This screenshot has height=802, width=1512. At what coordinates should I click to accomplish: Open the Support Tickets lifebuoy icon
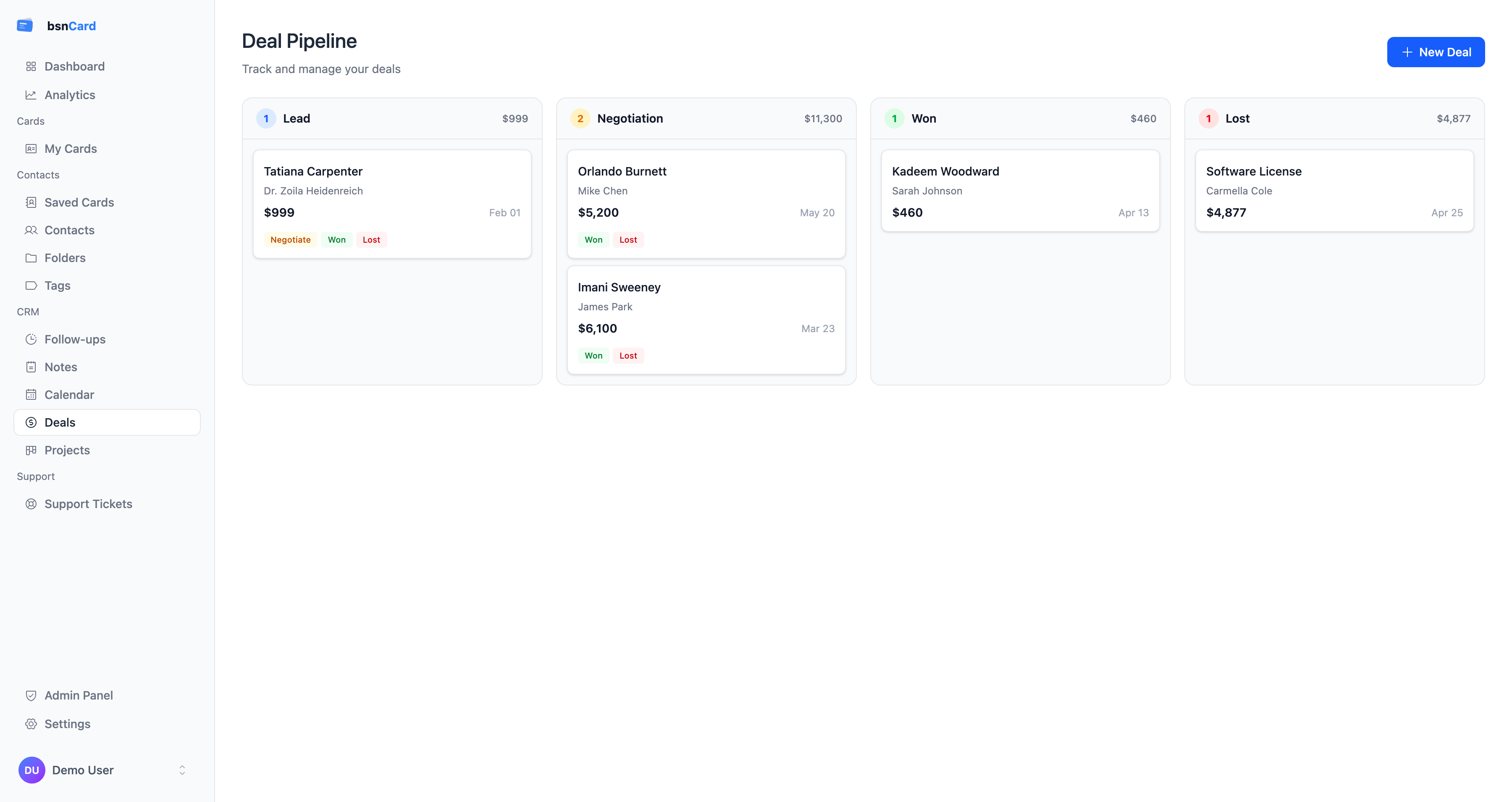pyautogui.click(x=31, y=504)
